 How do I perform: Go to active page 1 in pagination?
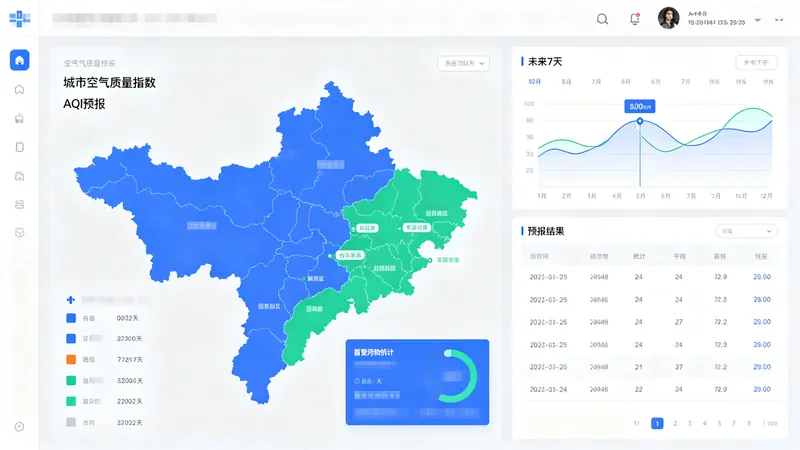click(x=657, y=423)
